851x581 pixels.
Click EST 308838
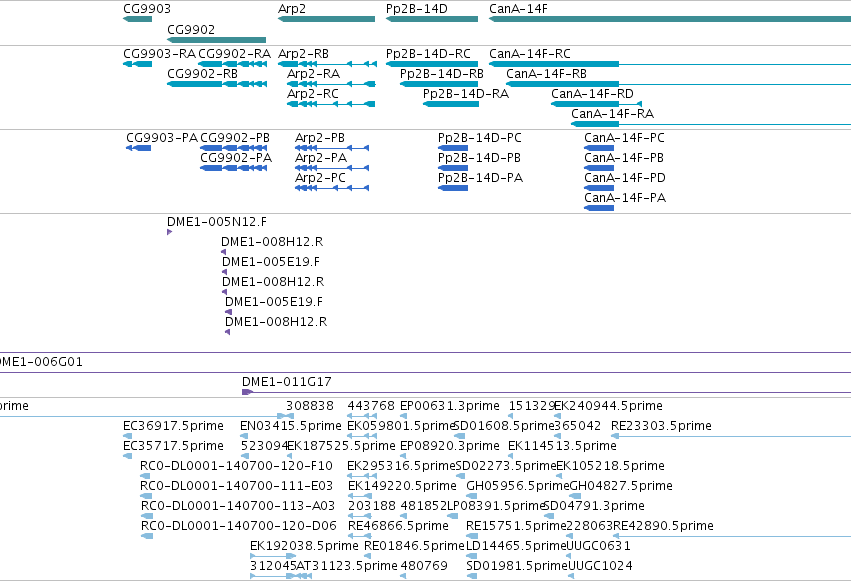[x=290, y=416]
